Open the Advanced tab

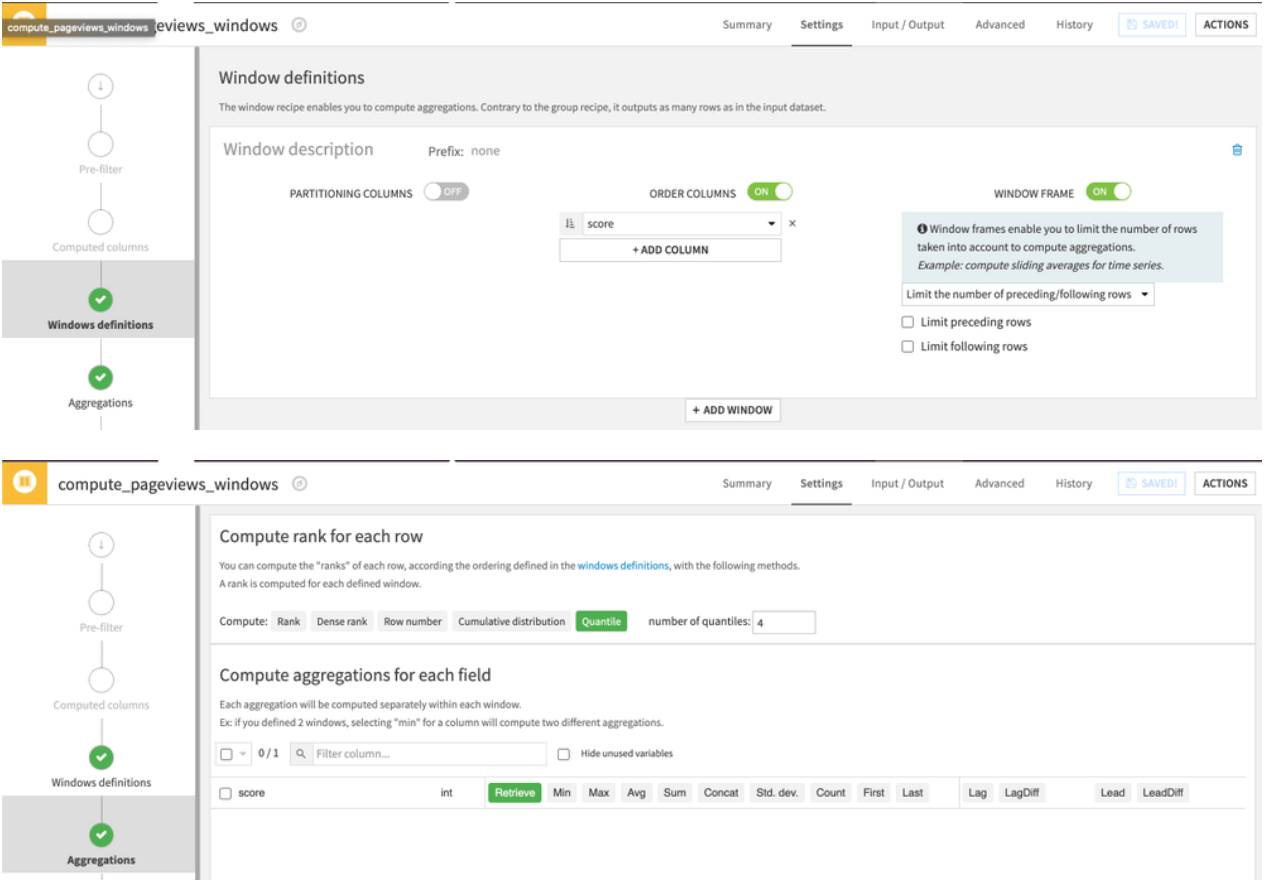(999, 25)
